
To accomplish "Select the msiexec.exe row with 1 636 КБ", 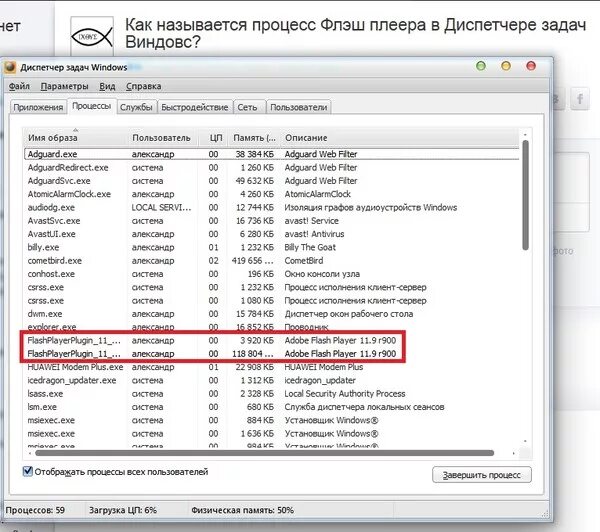I will pos(272,434).
